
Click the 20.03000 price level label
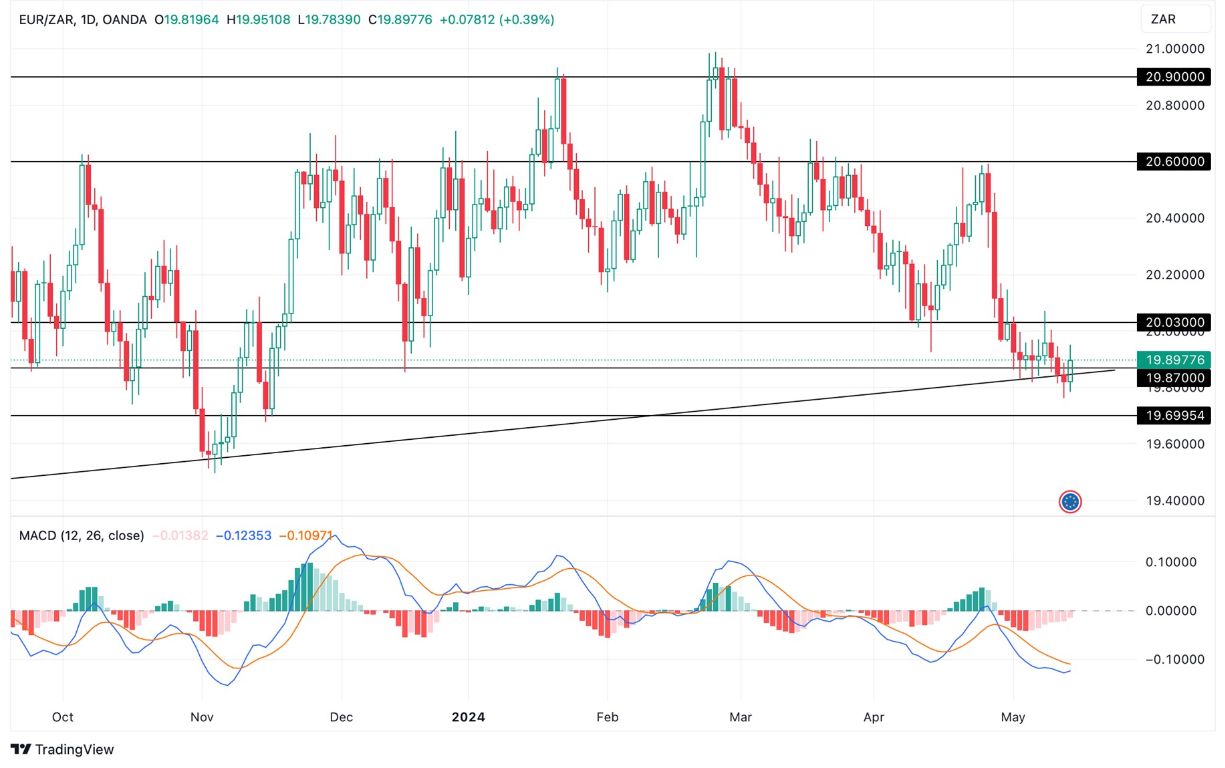click(1172, 323)
